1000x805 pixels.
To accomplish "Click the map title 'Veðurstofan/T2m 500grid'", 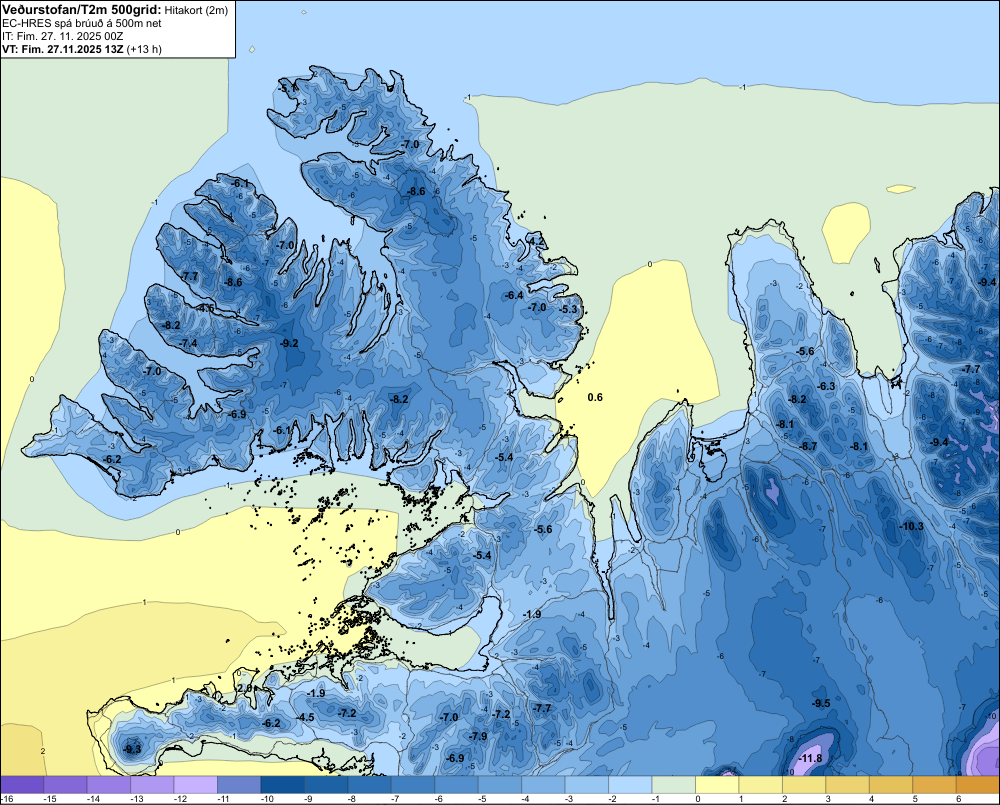I will (x=82, y=10).
